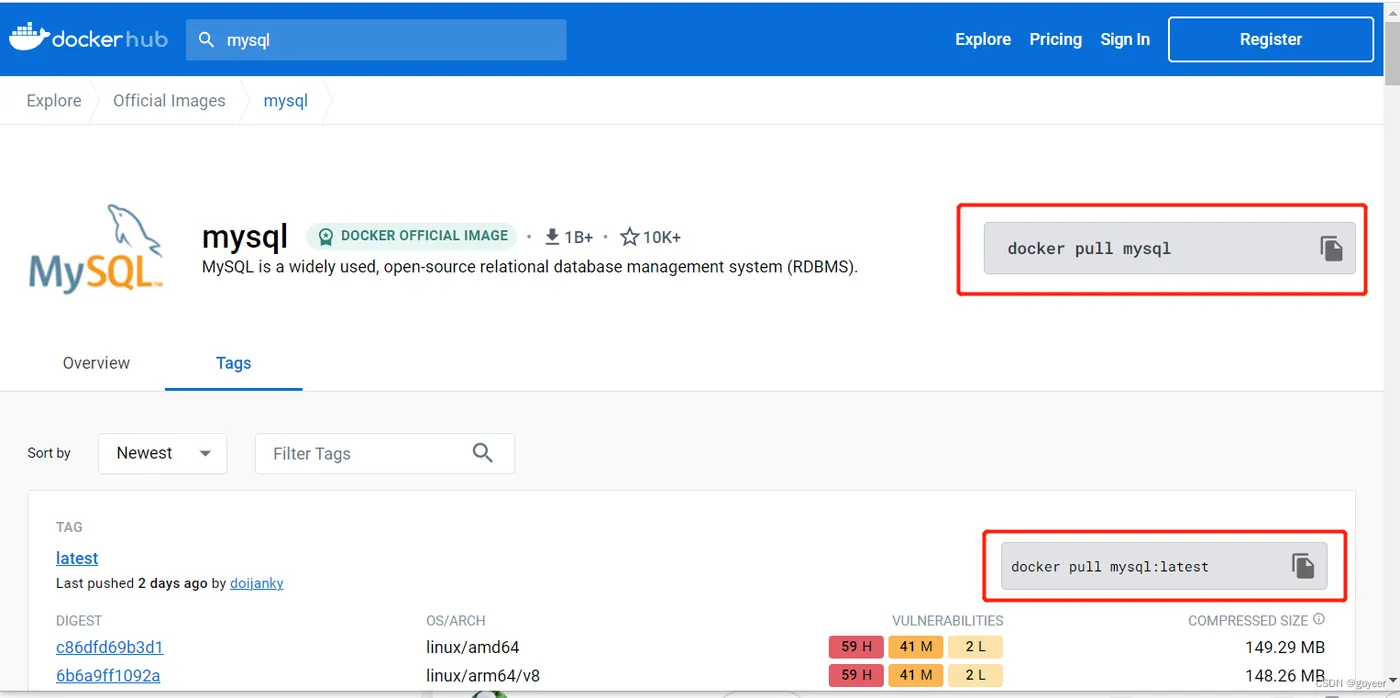This screenshot has height=698, width=1400.
Task: Go to Official Images breadcrumb
Action: [169, 100]
